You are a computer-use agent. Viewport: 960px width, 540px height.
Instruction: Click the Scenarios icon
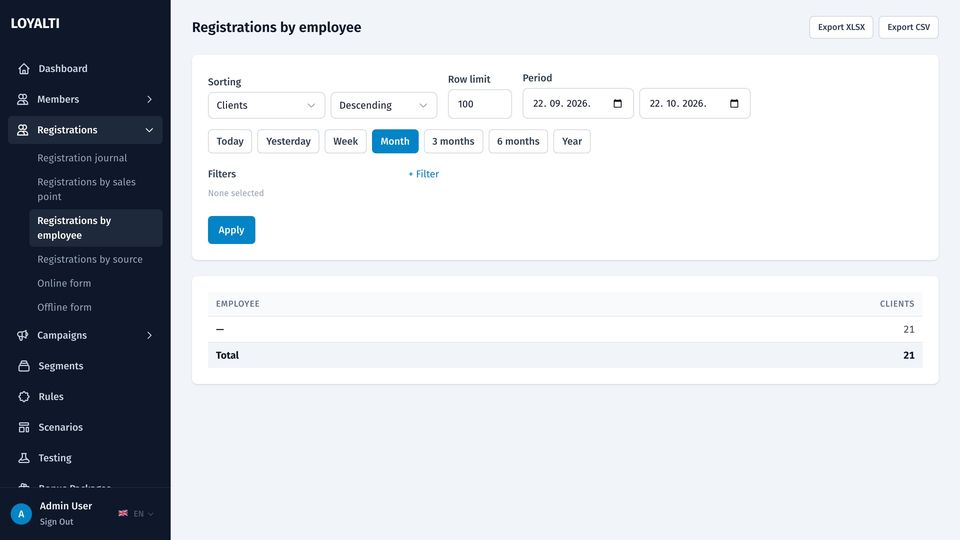click(24, 427)
